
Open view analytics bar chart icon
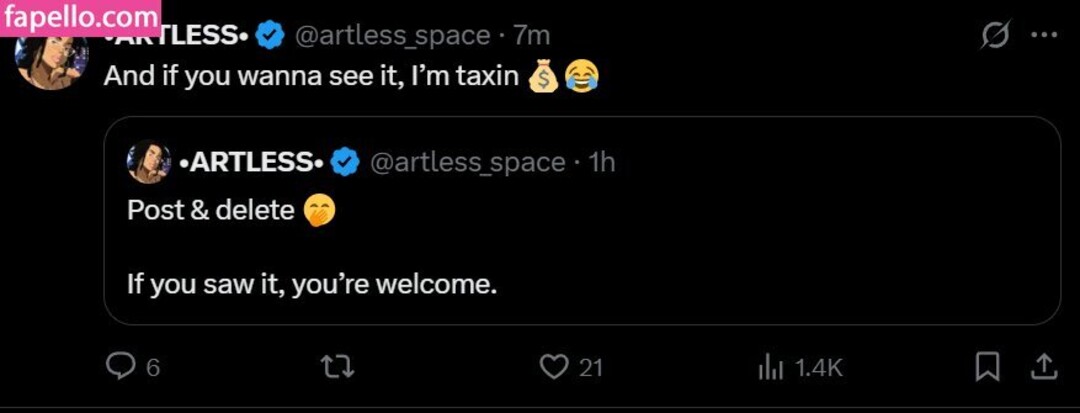click(x=770, y=367)
